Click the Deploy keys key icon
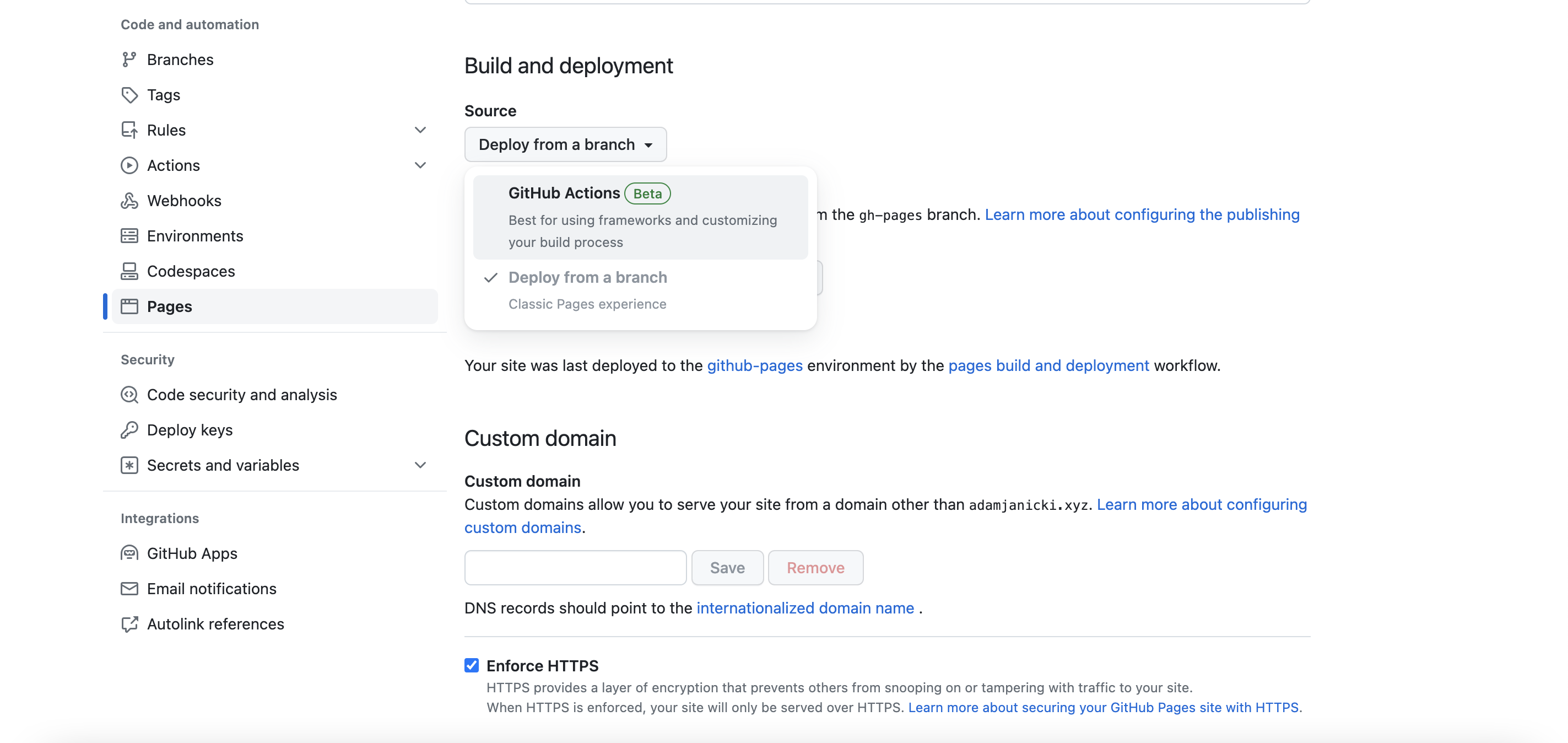This screenshot has width=1568, height=743. point(129,430)
